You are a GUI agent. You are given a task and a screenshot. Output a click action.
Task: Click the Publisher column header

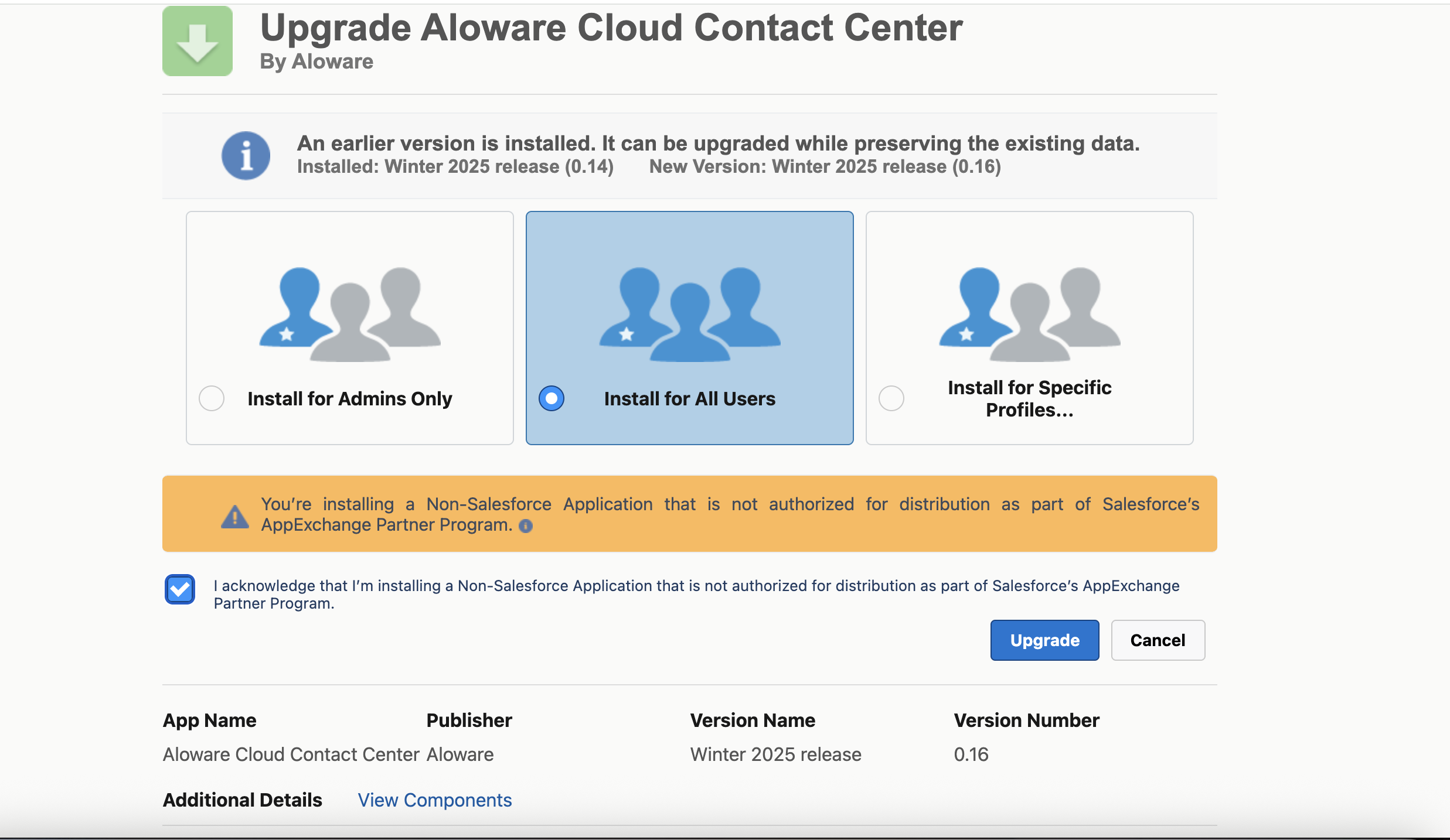469,721
